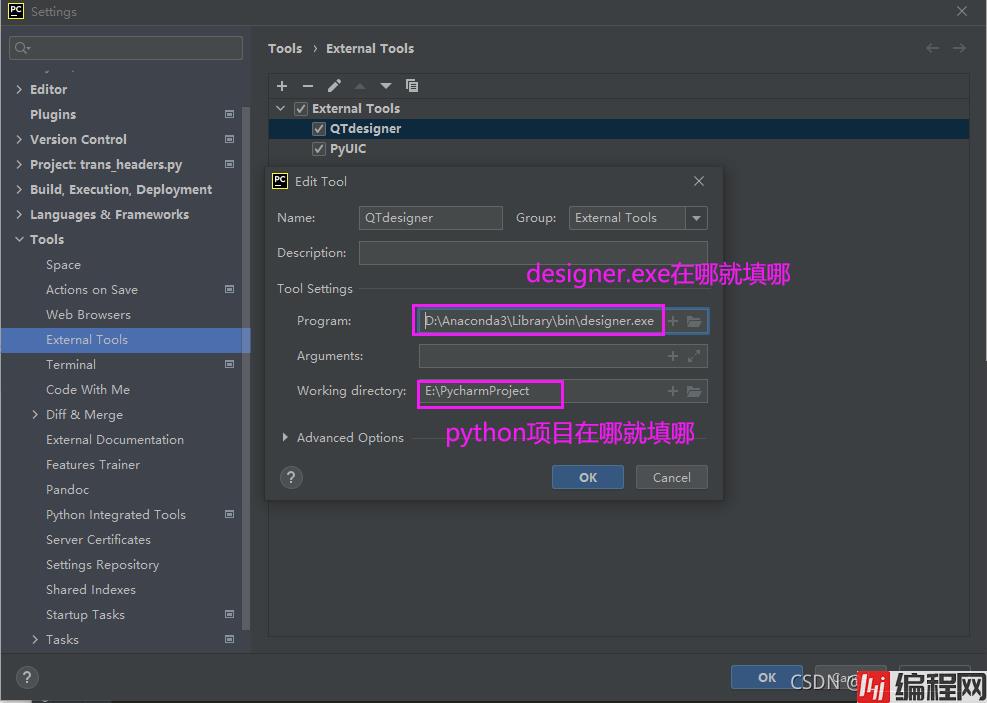Click the help question mark in Edit Tool dialog
Image resolution: width=987 pixels, height=703 pixels.
click(291, 477)
